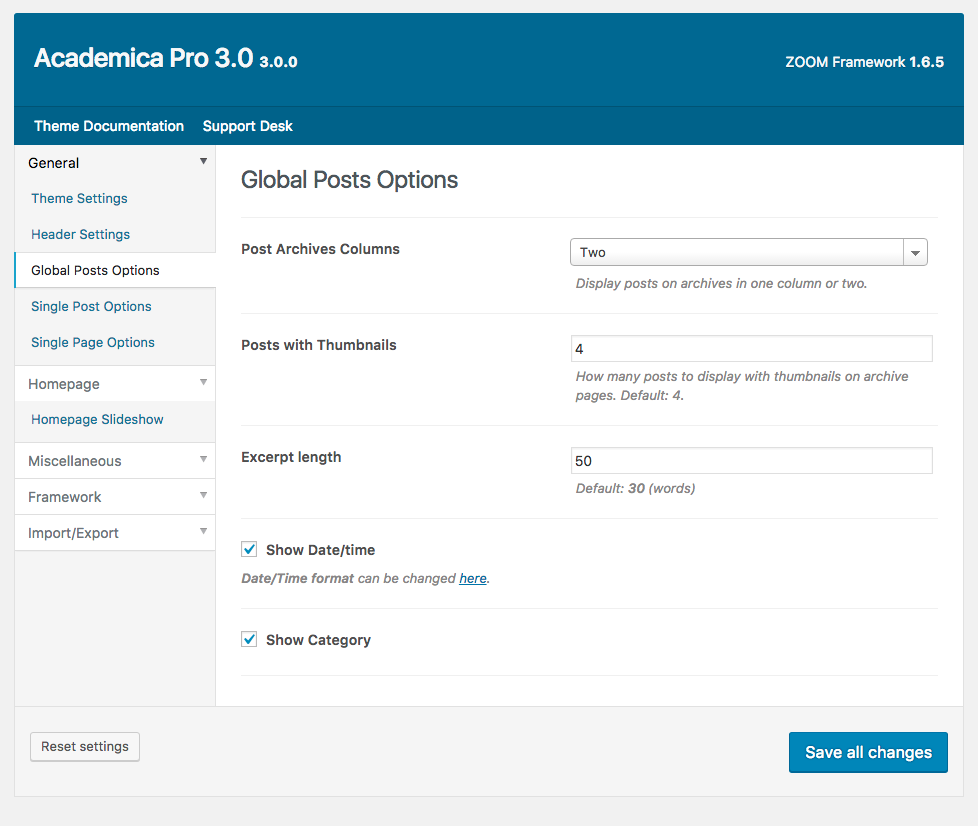Navigate to Single Post Options

tap(91, 306)
